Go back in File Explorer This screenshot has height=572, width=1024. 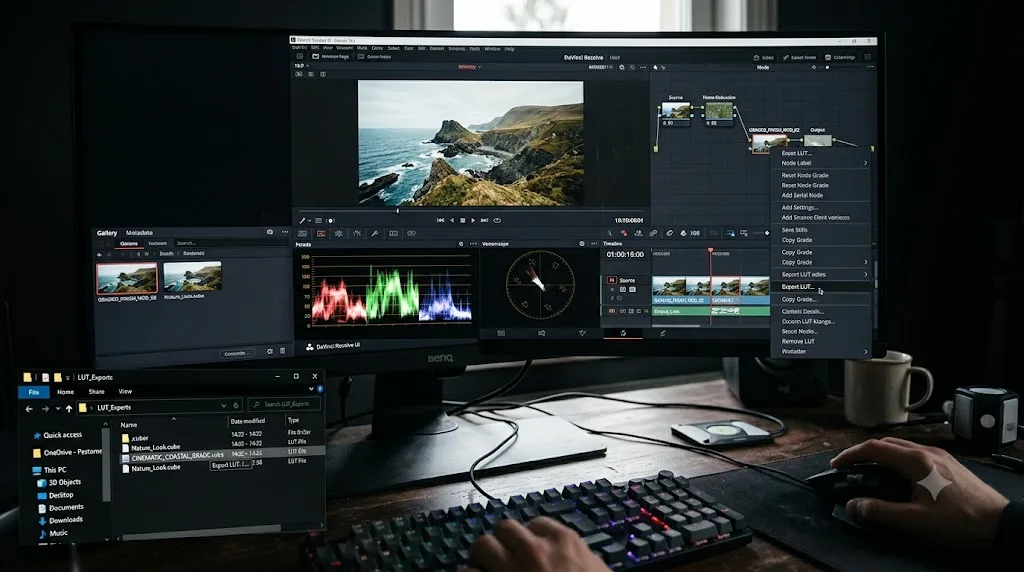[29, 409]
